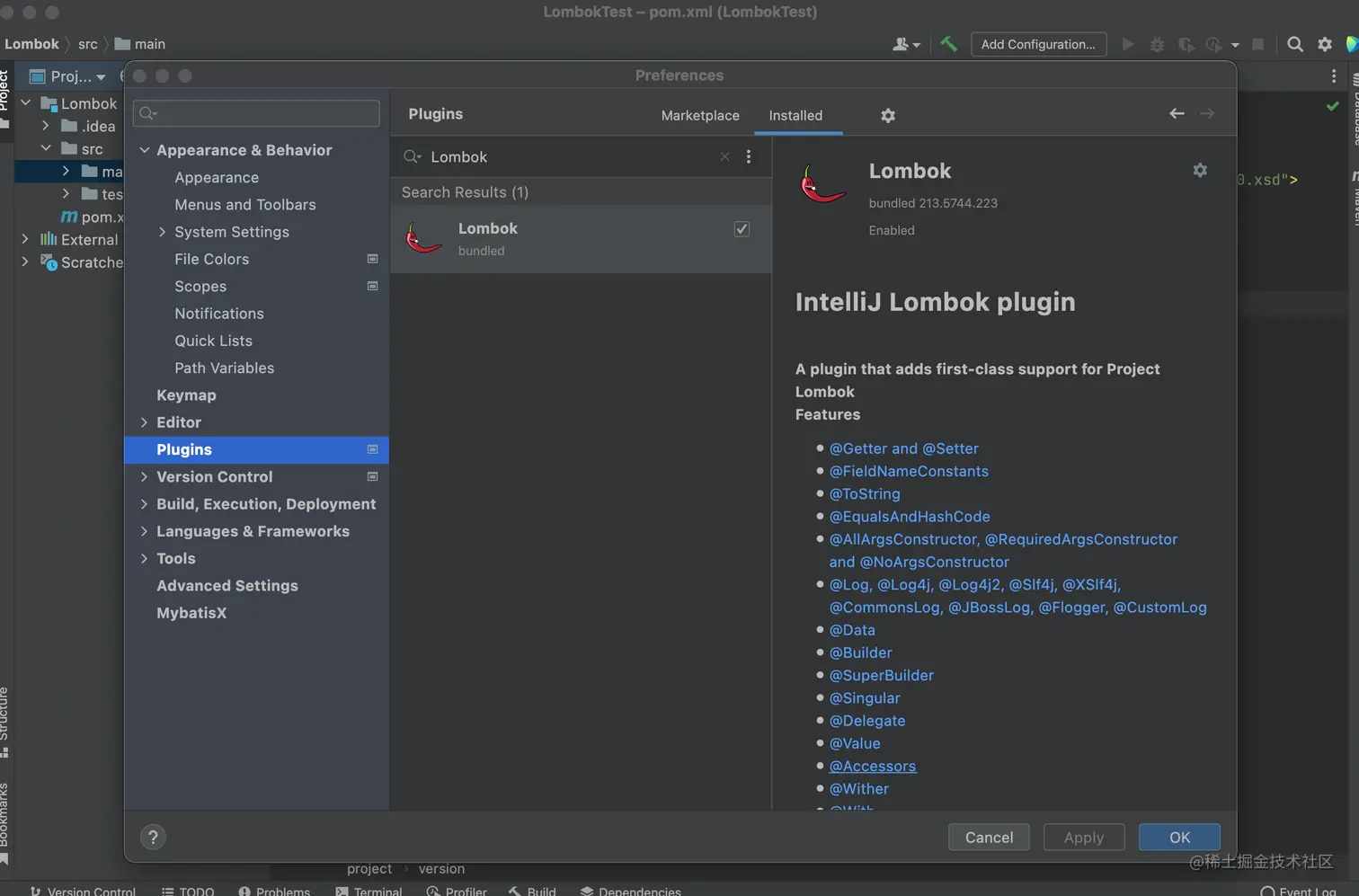Select Keymap in settings tree

[x=186, y=395]
